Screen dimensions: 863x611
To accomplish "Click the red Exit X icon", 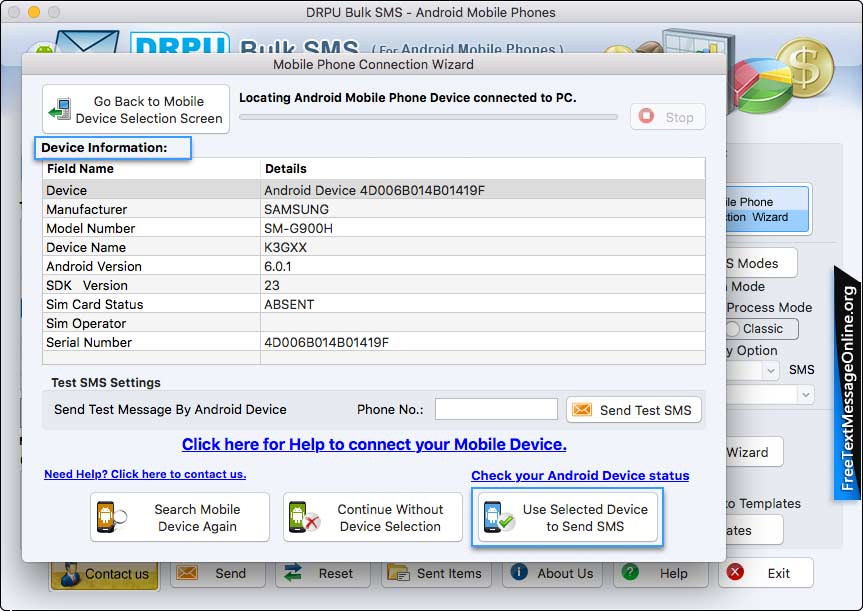I will tap(735, 572).
